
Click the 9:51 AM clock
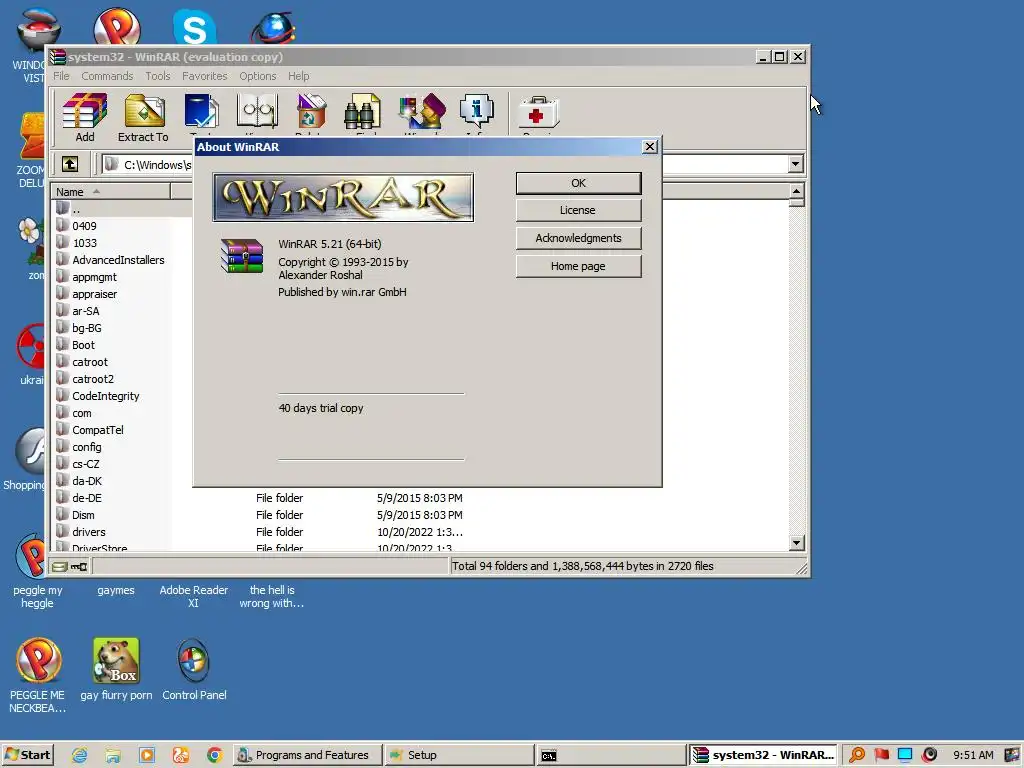973,755
